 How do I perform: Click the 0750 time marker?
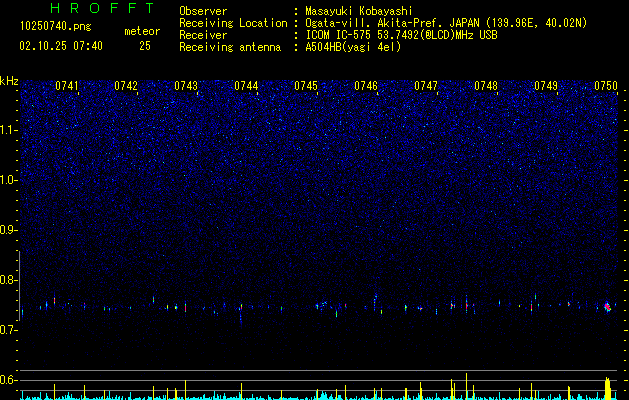606,86
